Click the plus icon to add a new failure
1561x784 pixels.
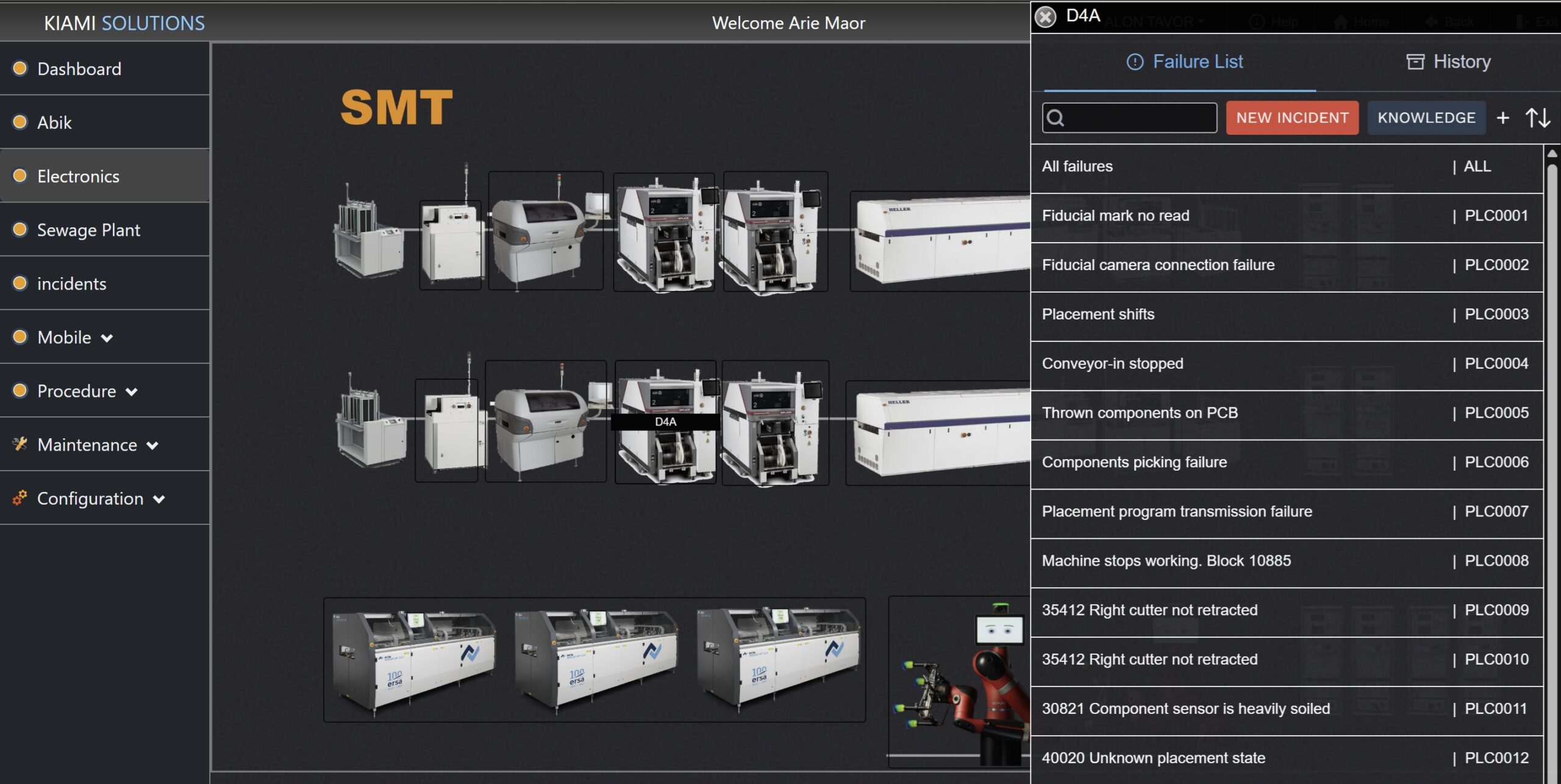[1503, 117]
